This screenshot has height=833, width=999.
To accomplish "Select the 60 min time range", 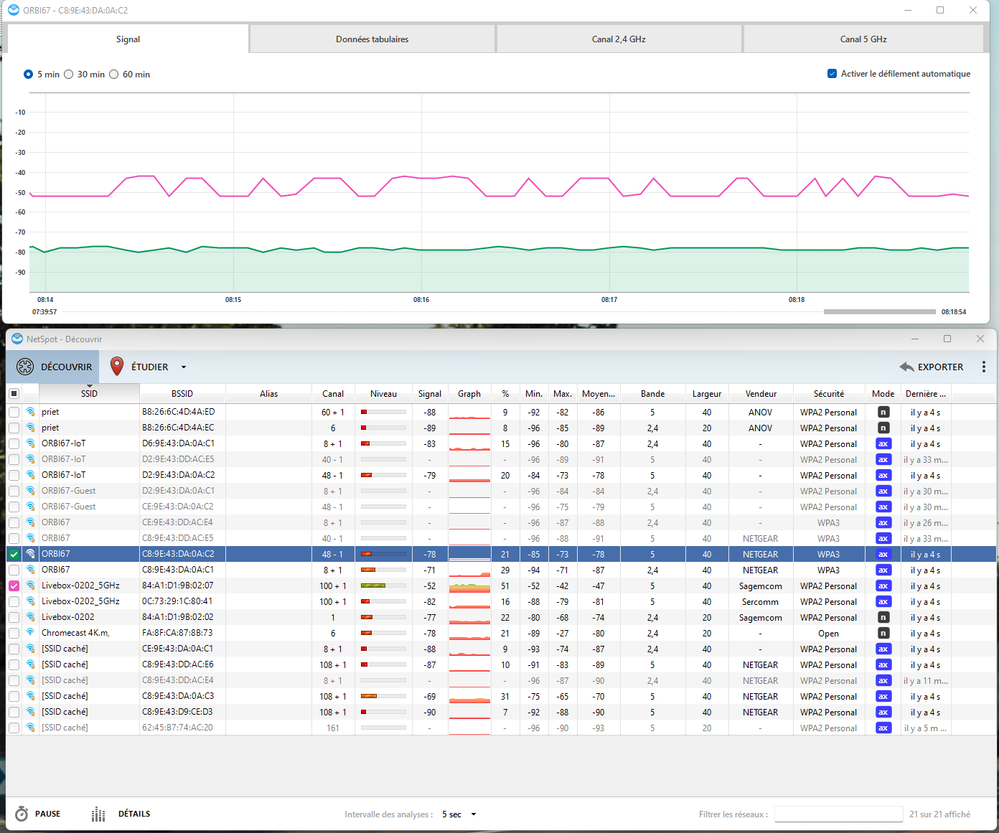I will click(114, 74).
